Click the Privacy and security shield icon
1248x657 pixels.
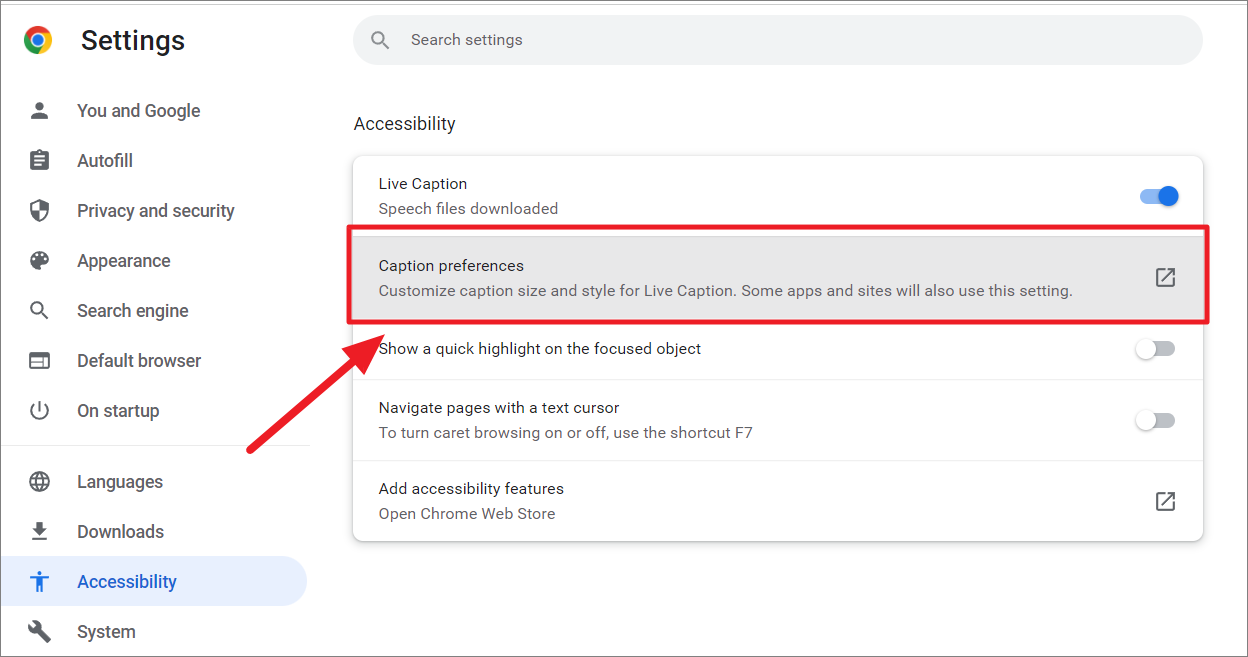tap(39, 211)
